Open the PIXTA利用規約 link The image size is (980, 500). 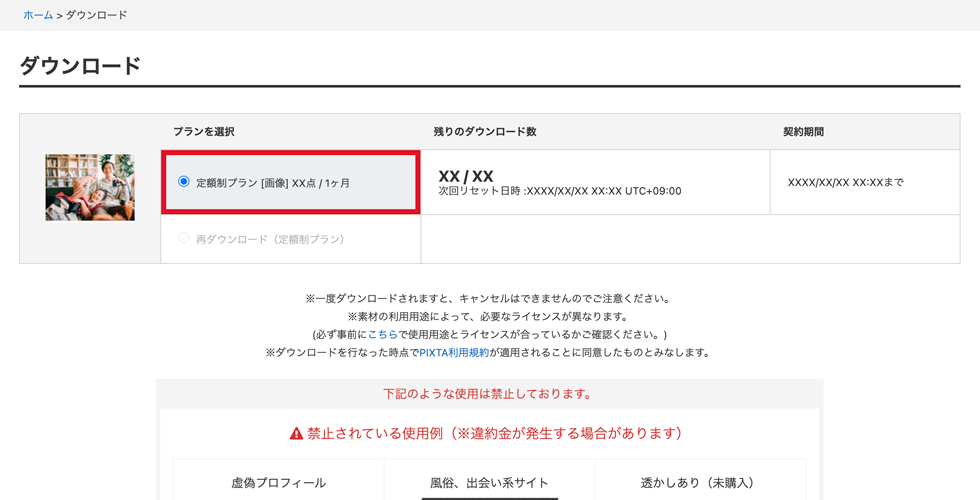point(454,352)
